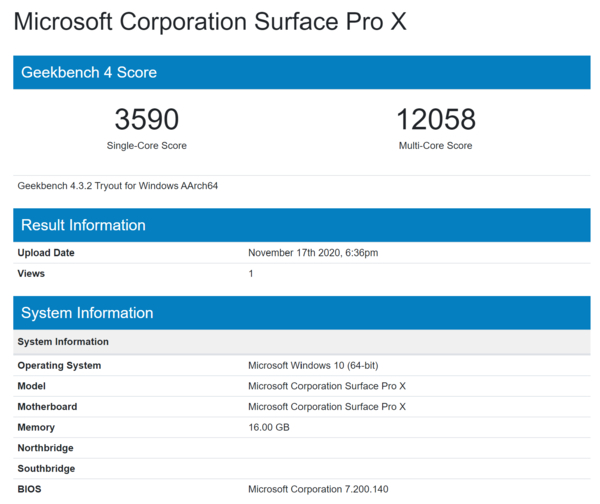The width and height of the screenshot is (600, 504).
Task: Click the 3590 single-core score number
Action: (147, 120)
